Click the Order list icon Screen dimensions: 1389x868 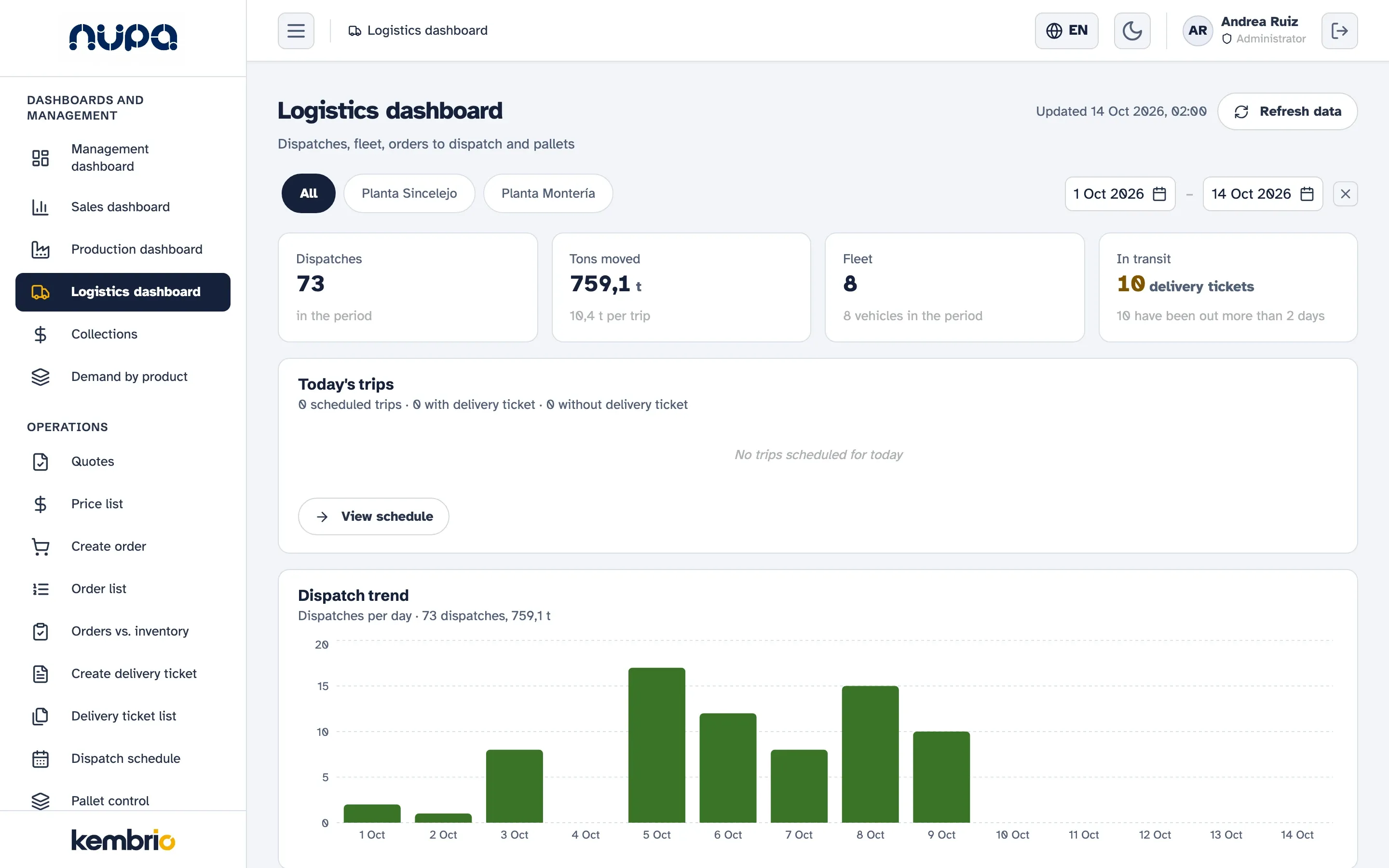tap(40, 589)
